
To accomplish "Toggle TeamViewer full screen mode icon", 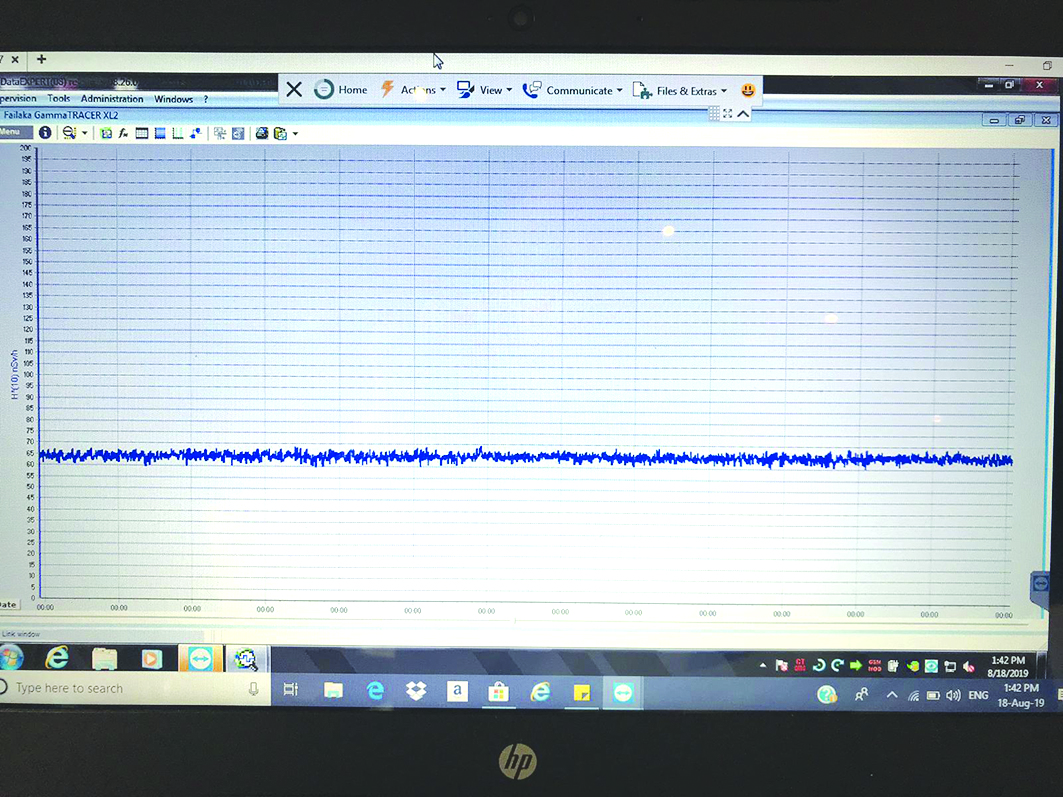I will point(728,113).
